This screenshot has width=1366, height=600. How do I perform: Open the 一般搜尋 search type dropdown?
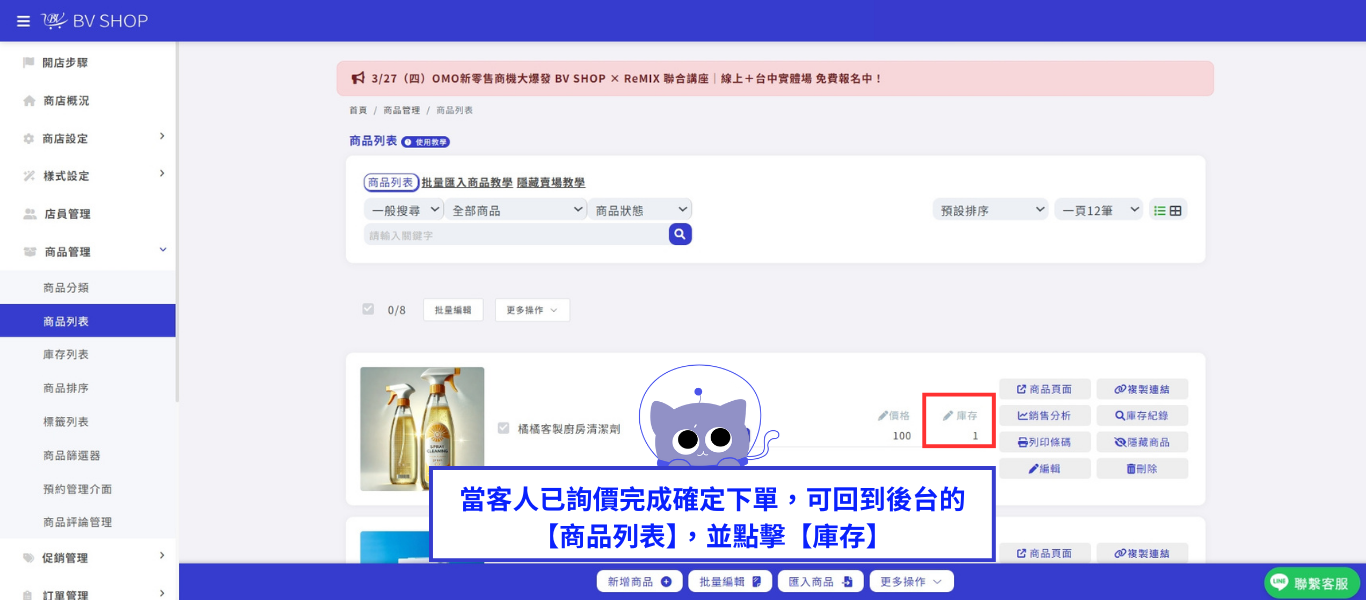(404, 210)
